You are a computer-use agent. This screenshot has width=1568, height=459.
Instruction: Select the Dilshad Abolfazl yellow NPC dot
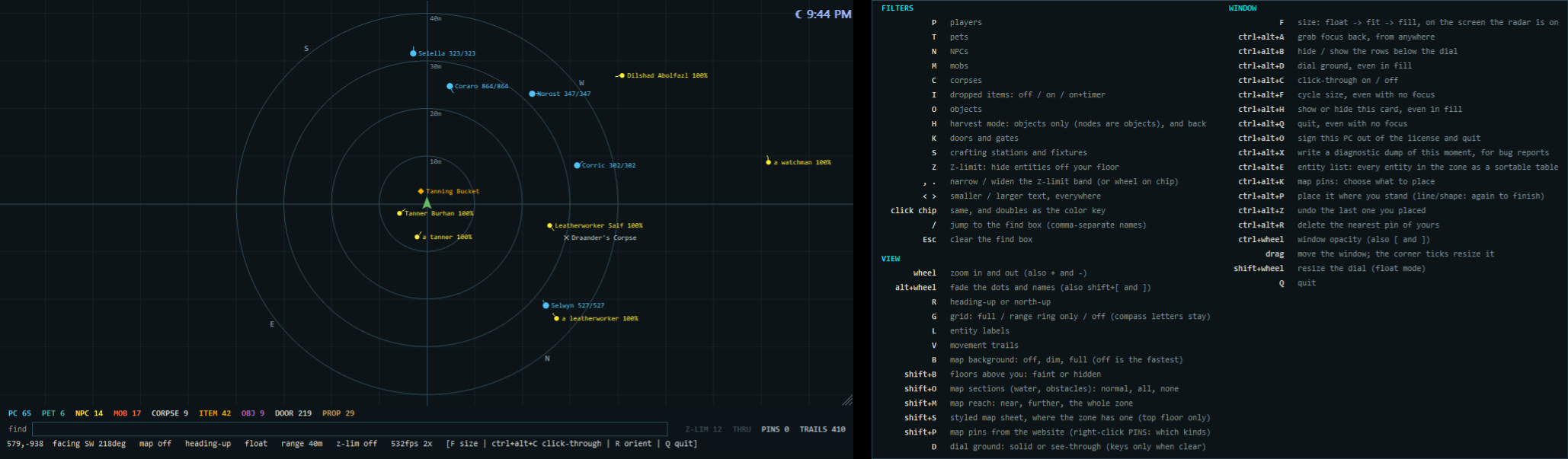click(x=622, y=75)
